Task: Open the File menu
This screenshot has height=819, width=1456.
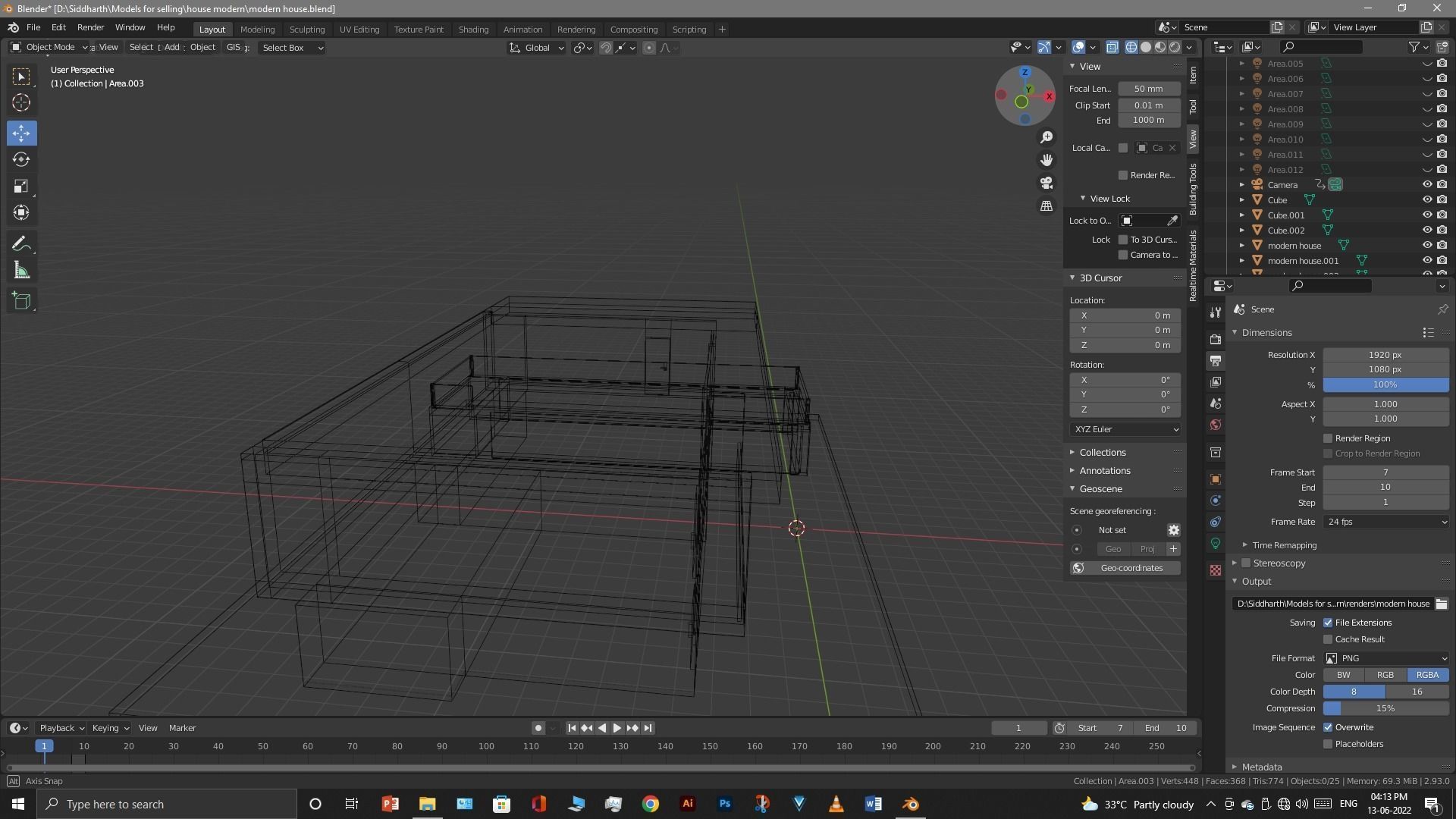Action: [x=33, y=27]
